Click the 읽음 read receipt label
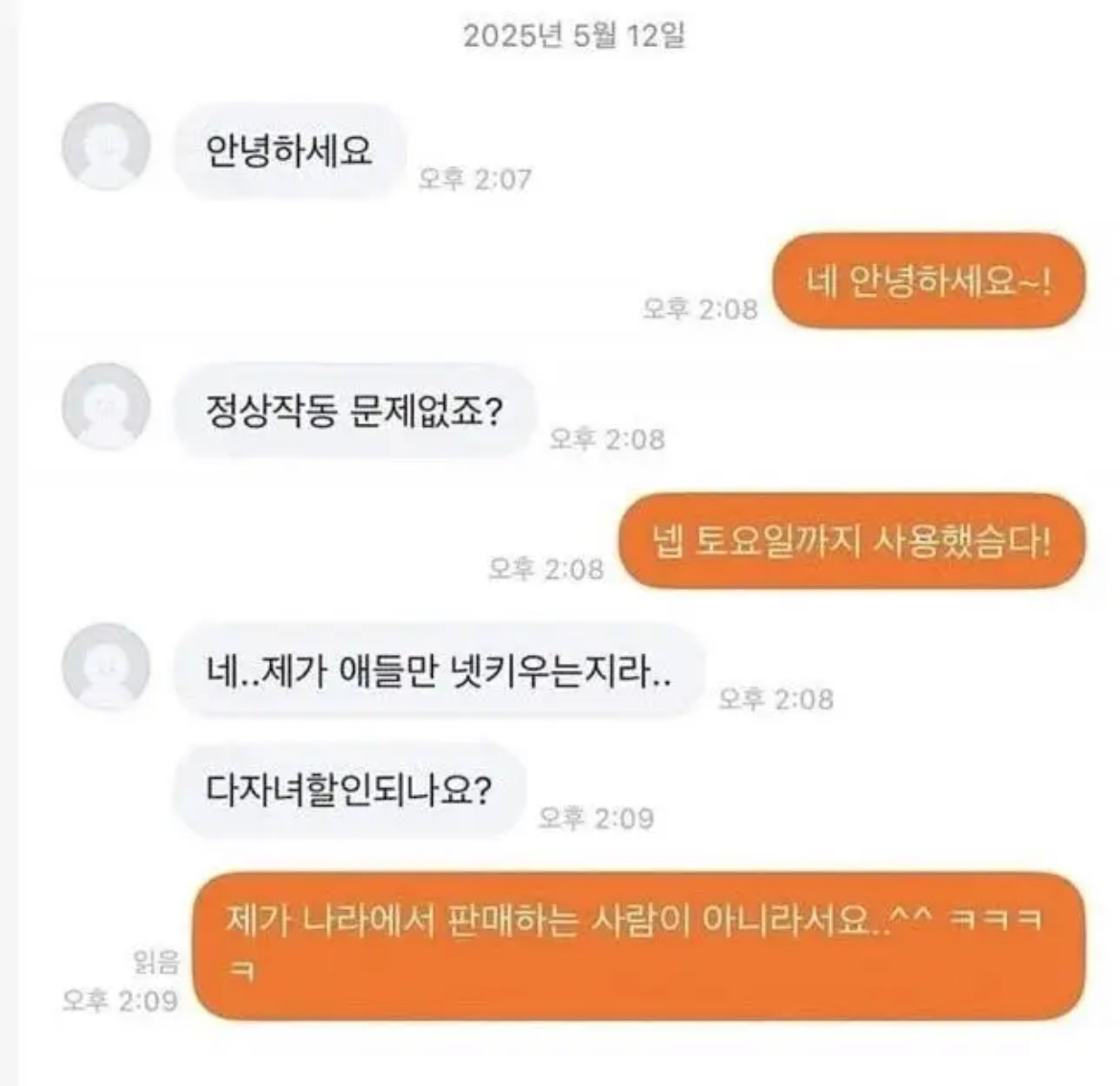Image resolution: width=1120 pixels, height=1086 pixels. point(156,962)
